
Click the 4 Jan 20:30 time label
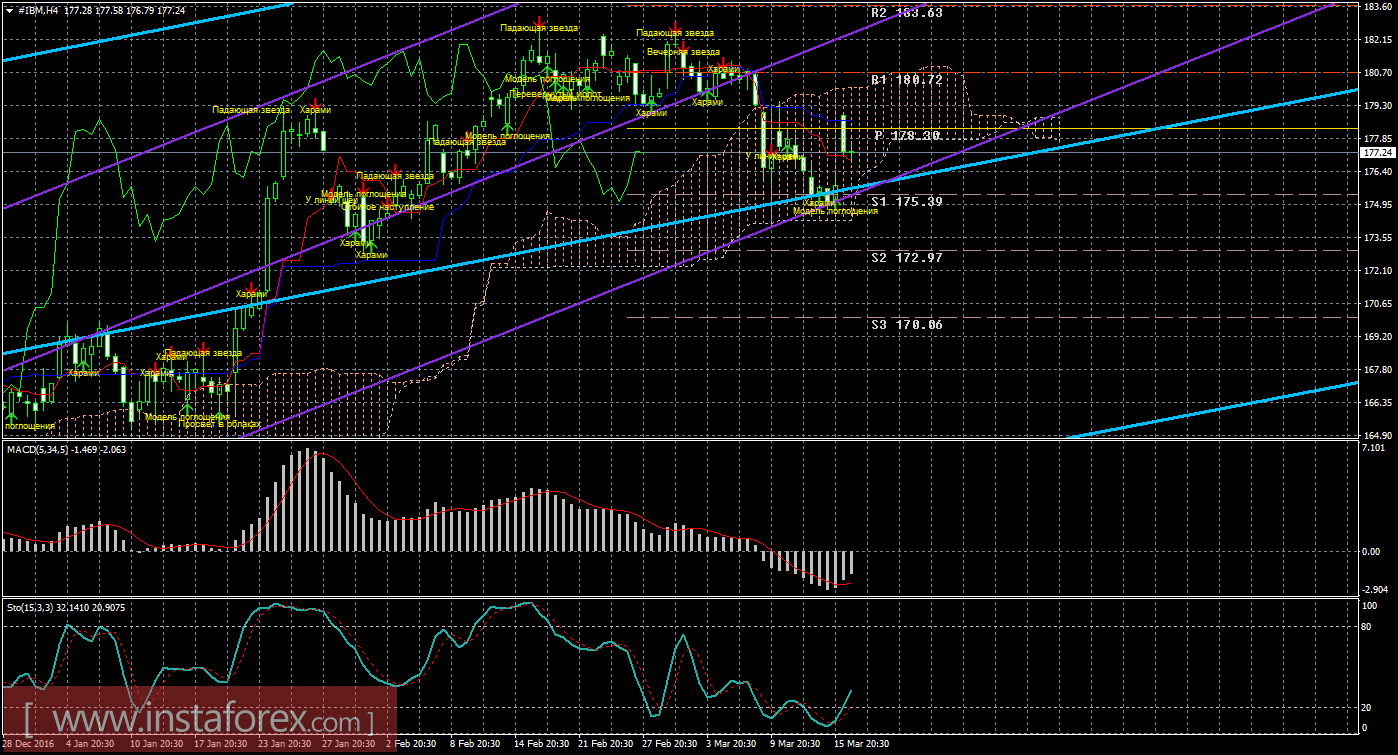click(x=89, y=745)
